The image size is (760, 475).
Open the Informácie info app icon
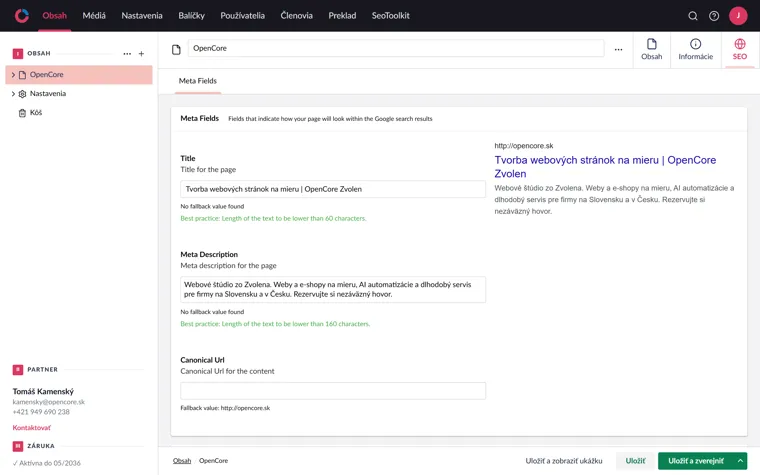(696, 44)
